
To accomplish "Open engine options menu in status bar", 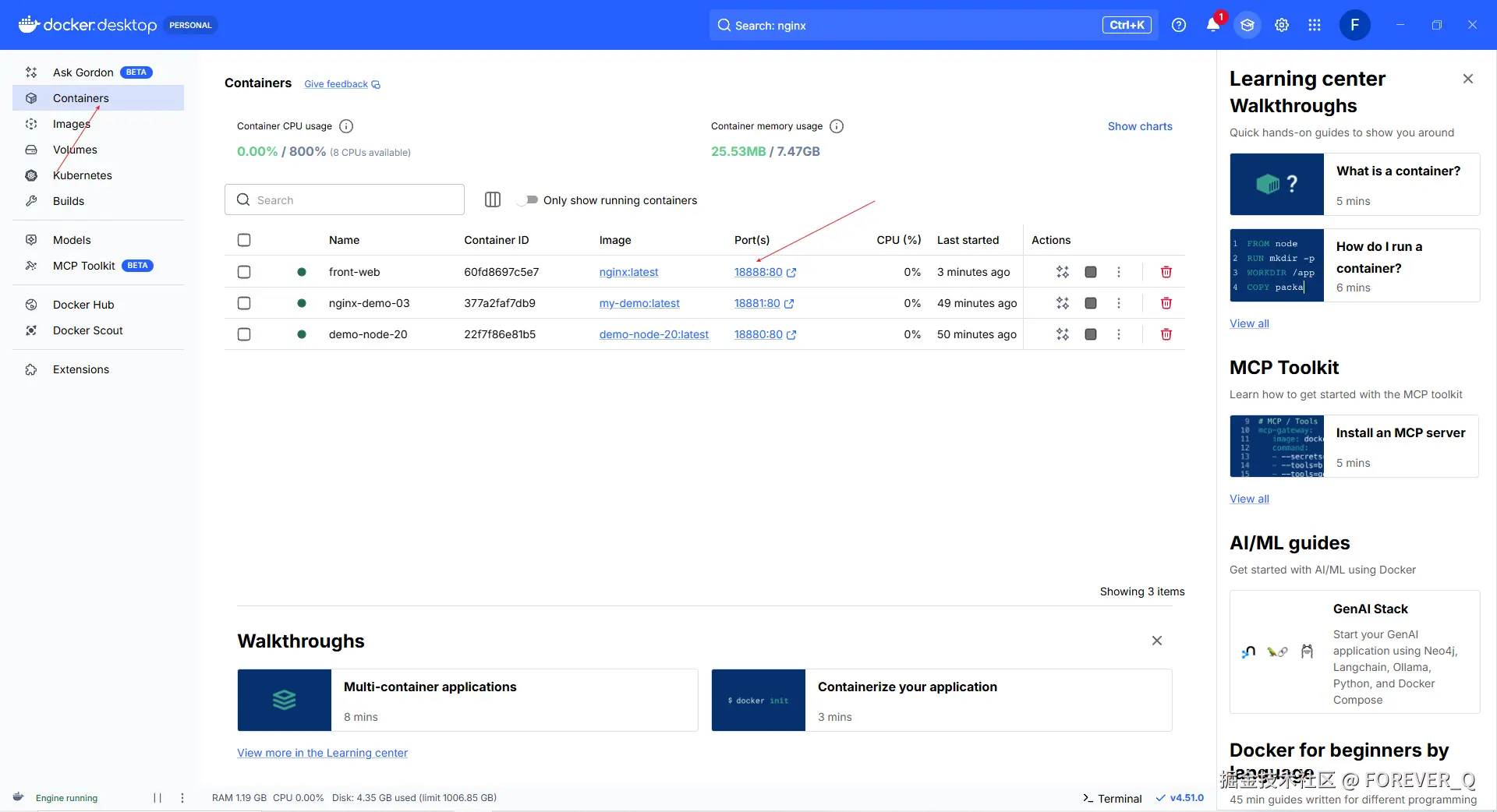I will (182, 798).
